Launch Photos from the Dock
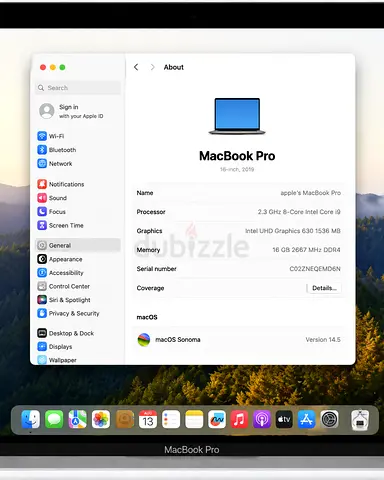Screen dimensions: 384x480 [x=101, y=419]
